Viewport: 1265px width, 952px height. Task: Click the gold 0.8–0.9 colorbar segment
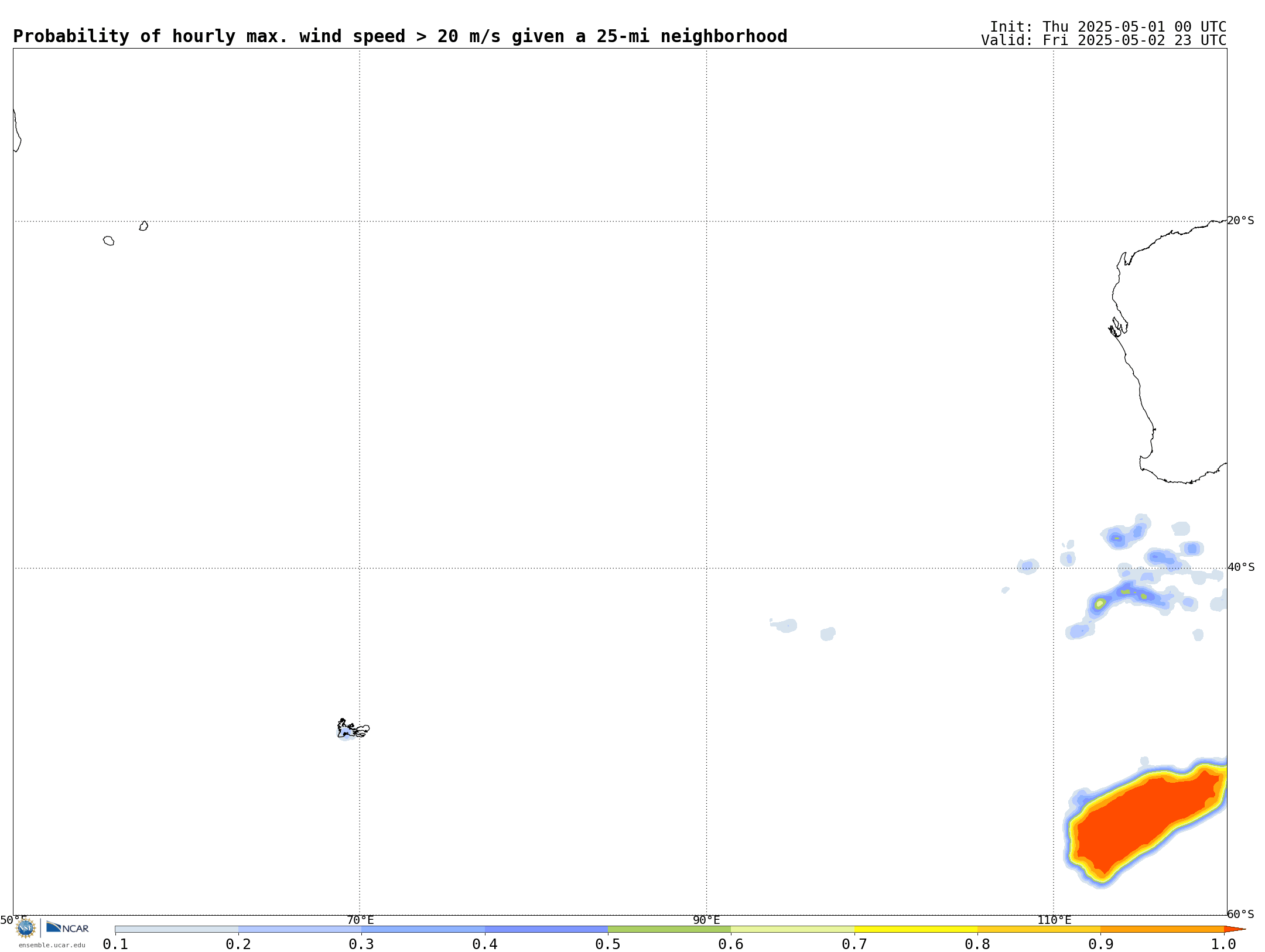[1039, 929]
